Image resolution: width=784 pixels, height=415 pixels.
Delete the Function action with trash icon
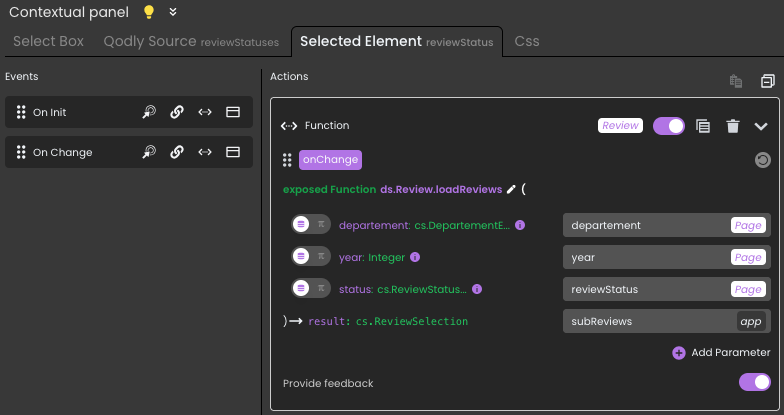click(x=733, y=126)
